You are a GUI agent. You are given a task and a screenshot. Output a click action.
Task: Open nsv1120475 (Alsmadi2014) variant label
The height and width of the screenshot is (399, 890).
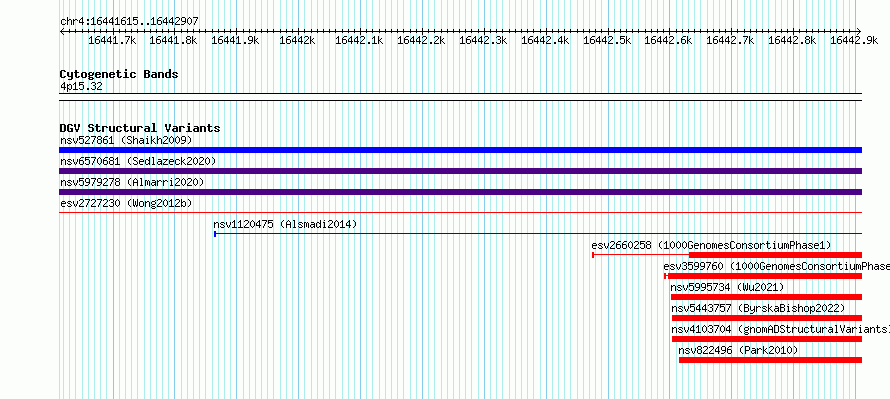tap(286, 224)
